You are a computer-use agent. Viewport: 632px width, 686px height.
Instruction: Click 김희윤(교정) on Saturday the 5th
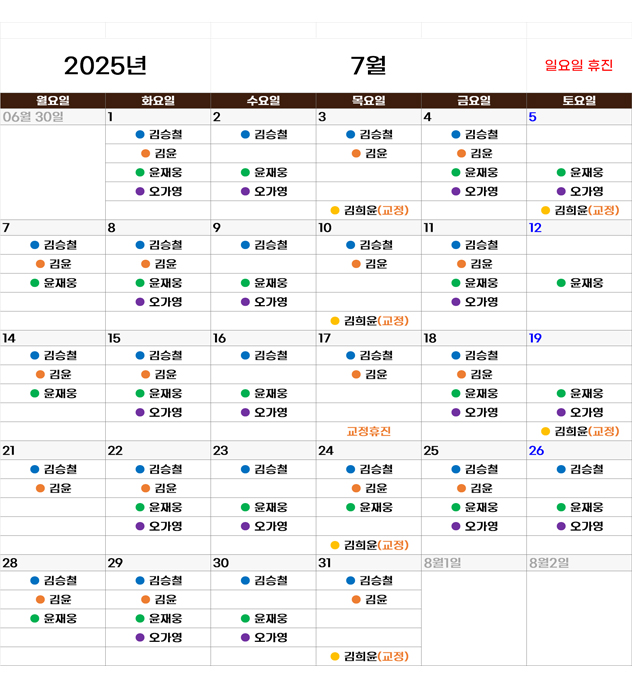(x=580, y=210)
